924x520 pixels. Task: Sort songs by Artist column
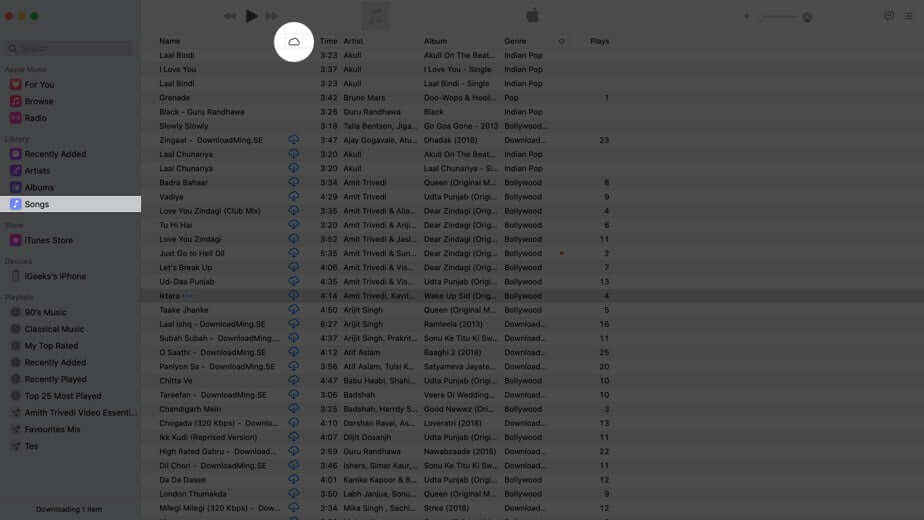coord(354,41)
